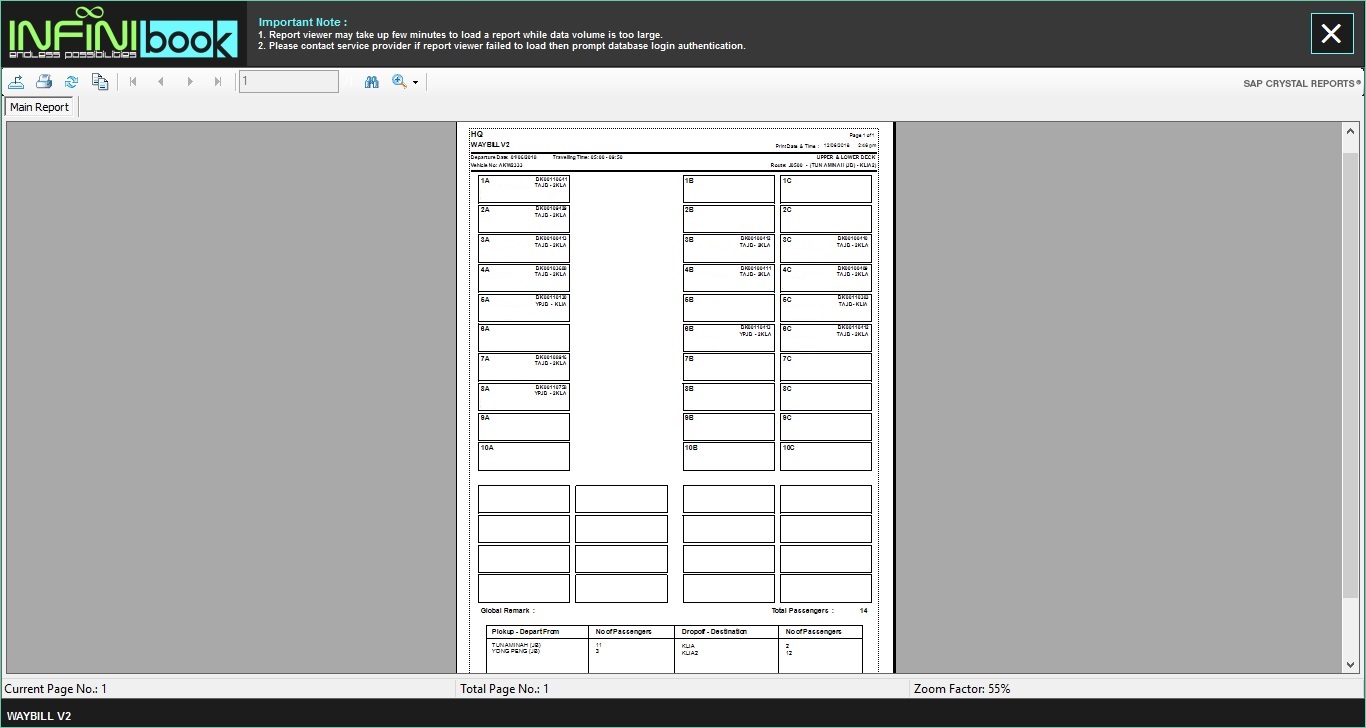Open Find Text with the binoculars icon
1366x728 pixels.
coord(372,82)
